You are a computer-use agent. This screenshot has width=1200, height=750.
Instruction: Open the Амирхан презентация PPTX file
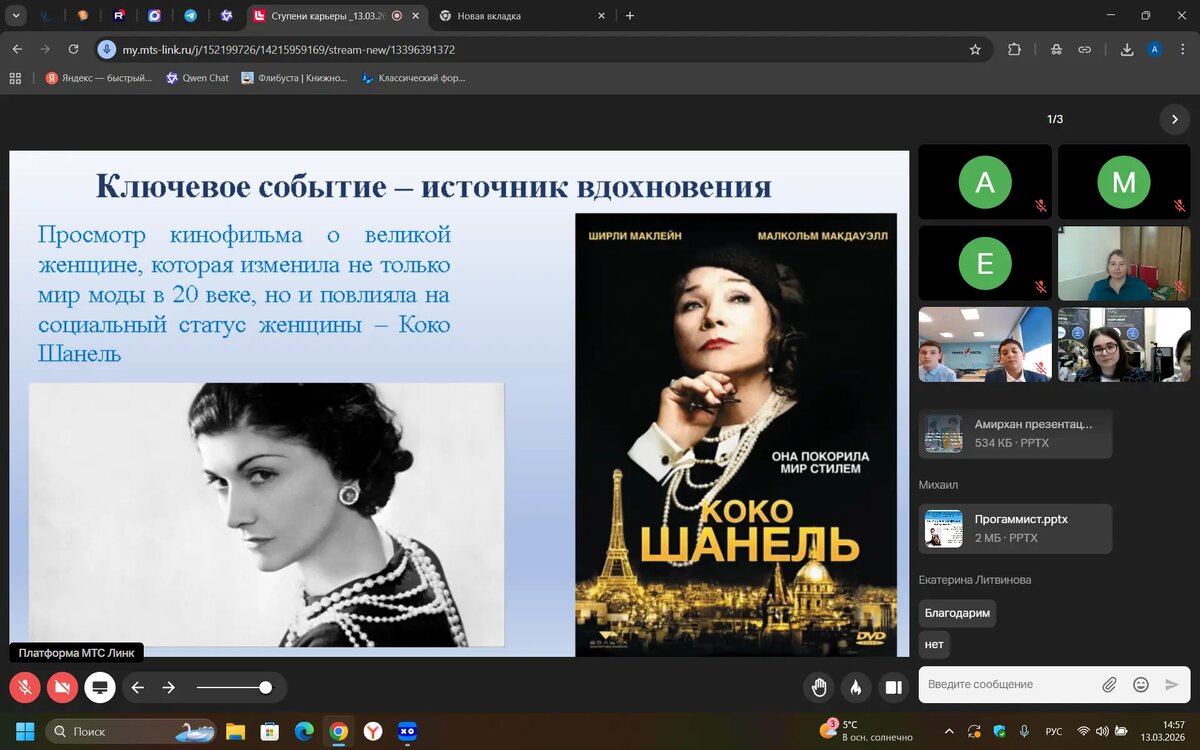click(1015, 433)
